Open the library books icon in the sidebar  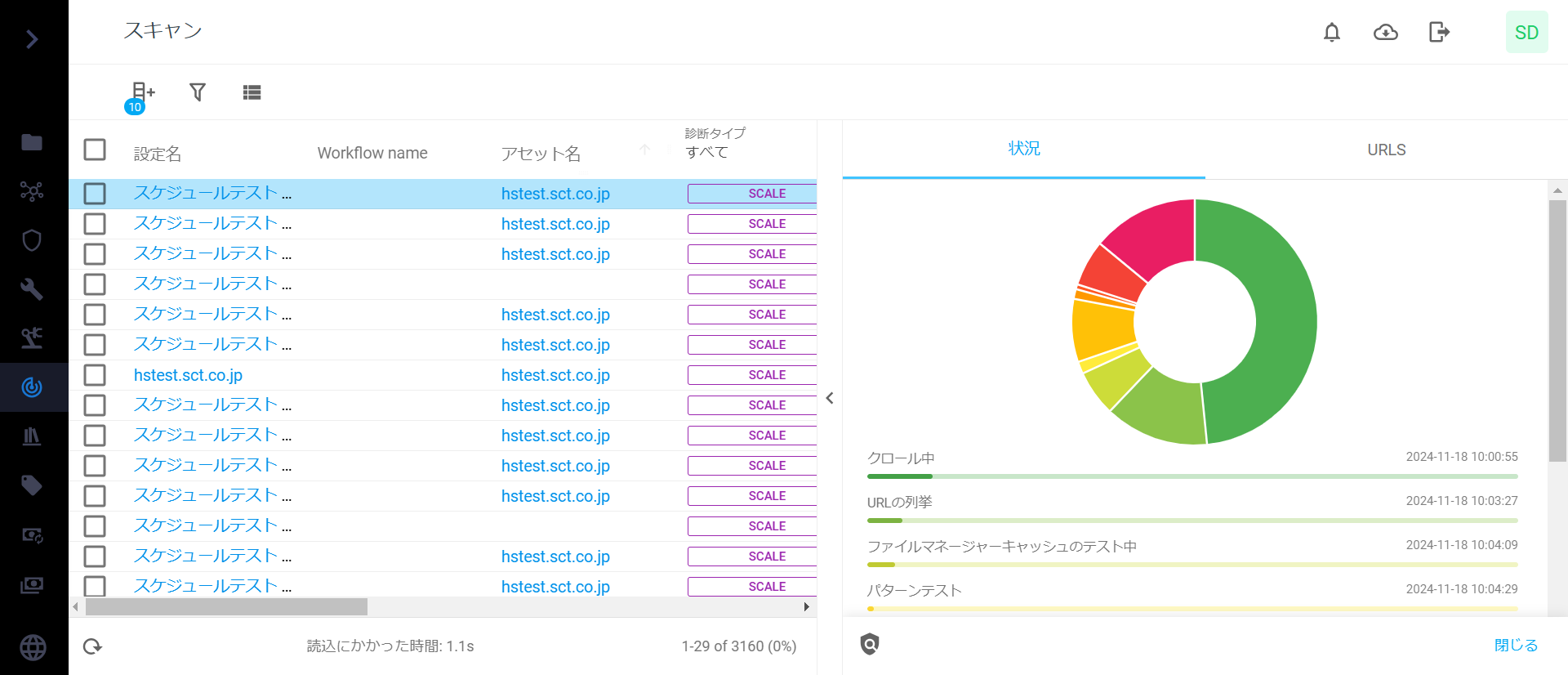tap(32, 436)
